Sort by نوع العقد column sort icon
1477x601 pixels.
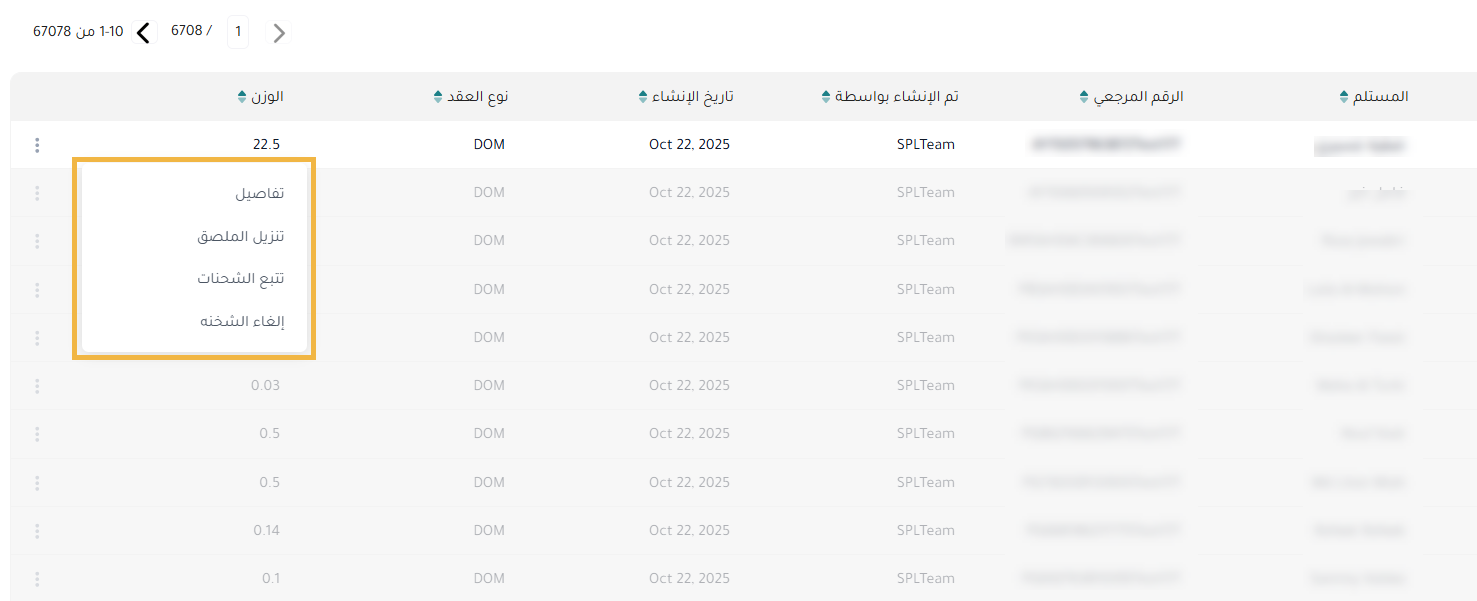[437, 97]
